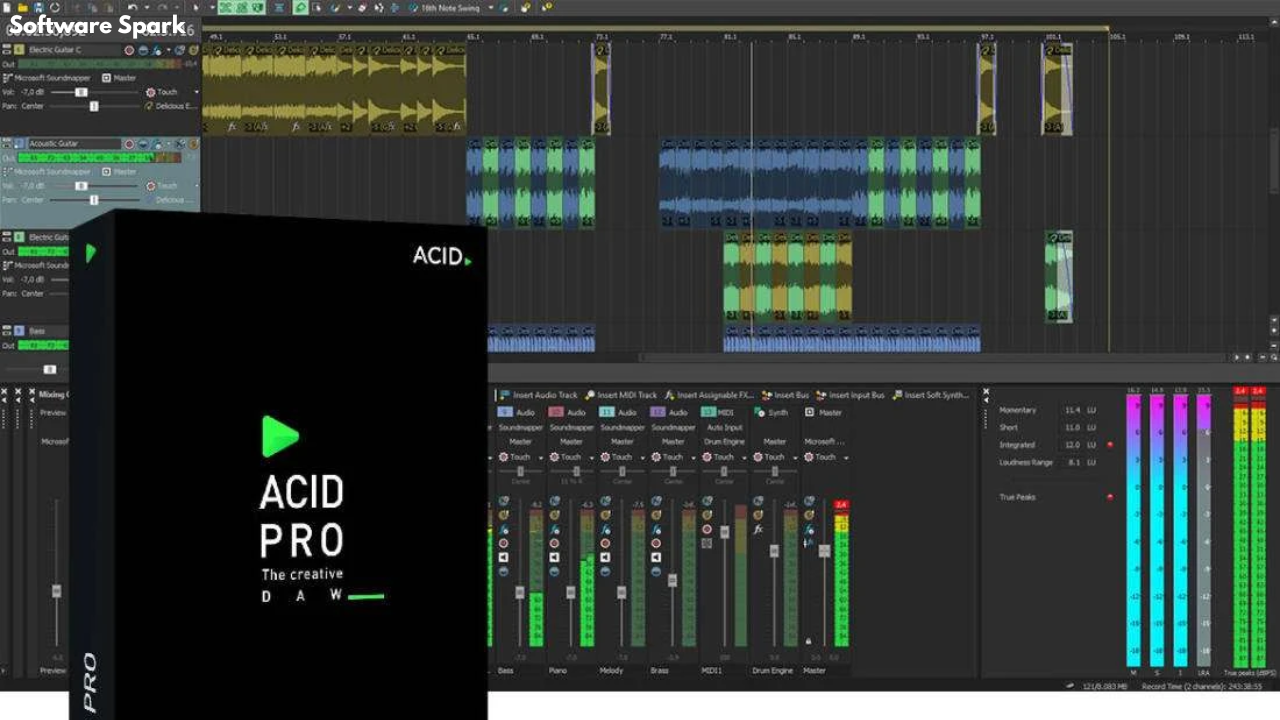1280x720 pixels.
Task: Open Touch dropdown arrow on Melody channel
Action: click(642, 457)
